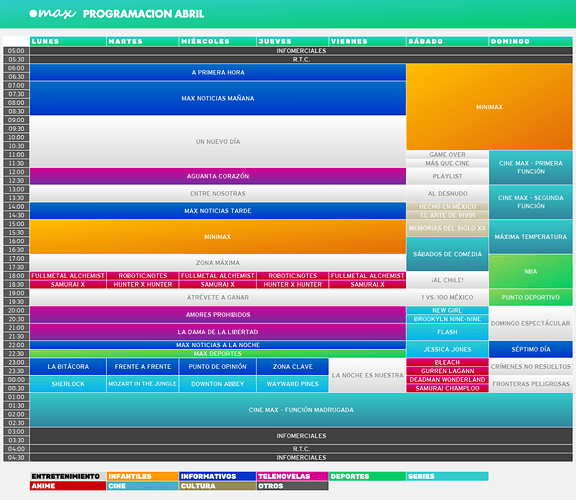This screenshot has width=576, height=500.
Task: Select the FRENTE A FRENTE slot
Action: point(143,366)
